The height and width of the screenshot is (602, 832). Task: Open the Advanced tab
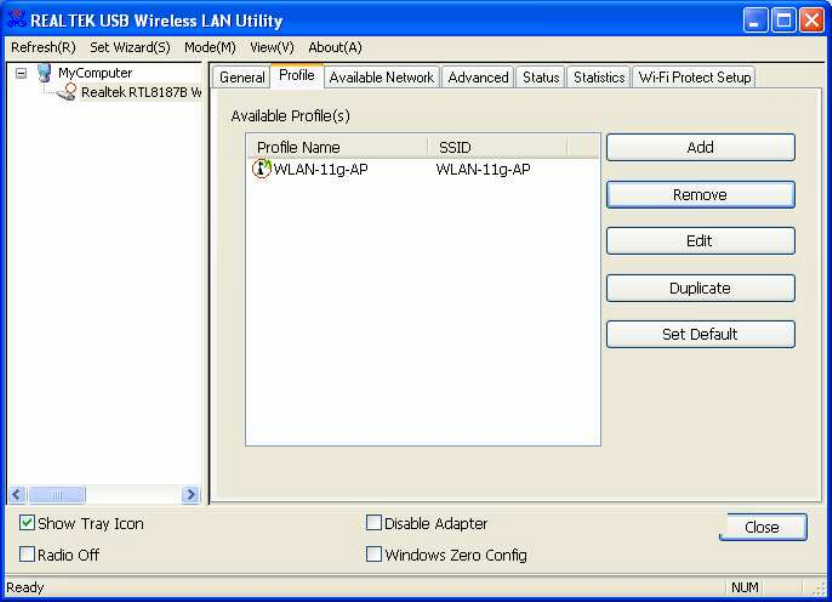[478, 77]
